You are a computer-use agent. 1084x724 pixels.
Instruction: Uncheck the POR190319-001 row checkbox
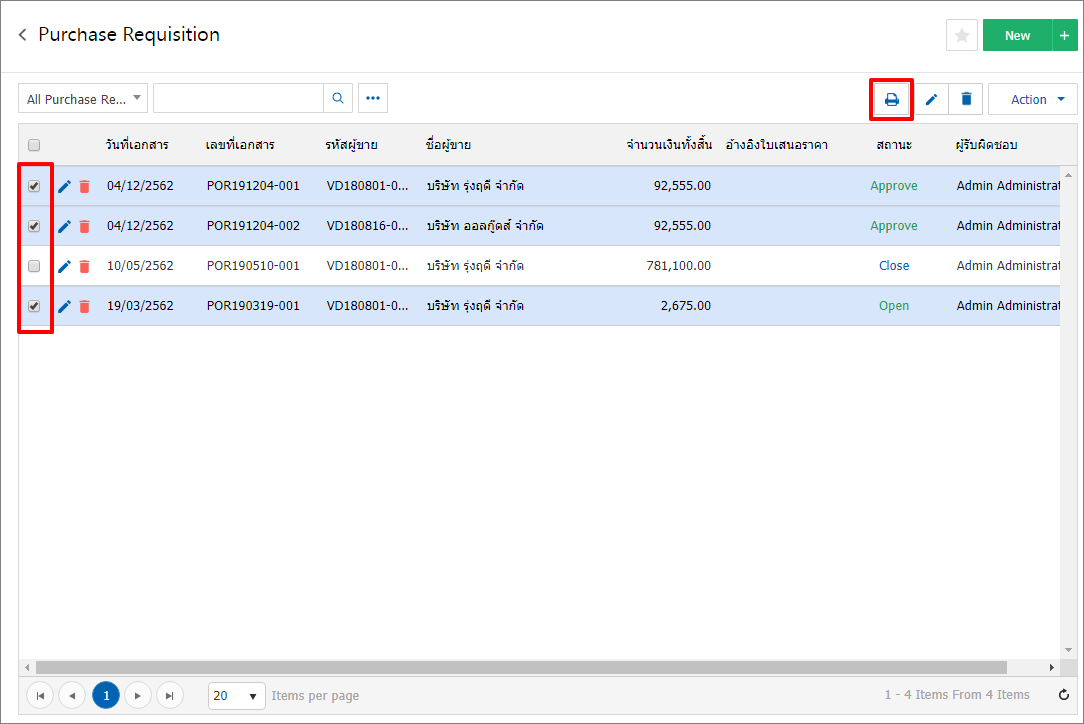[34, 306]
